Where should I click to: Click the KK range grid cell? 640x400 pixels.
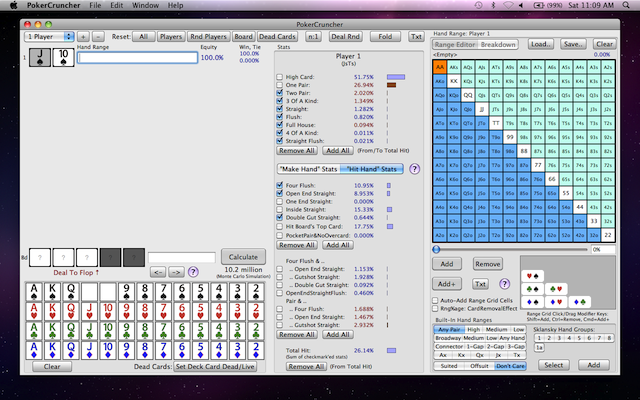click(x=453, y=81)
